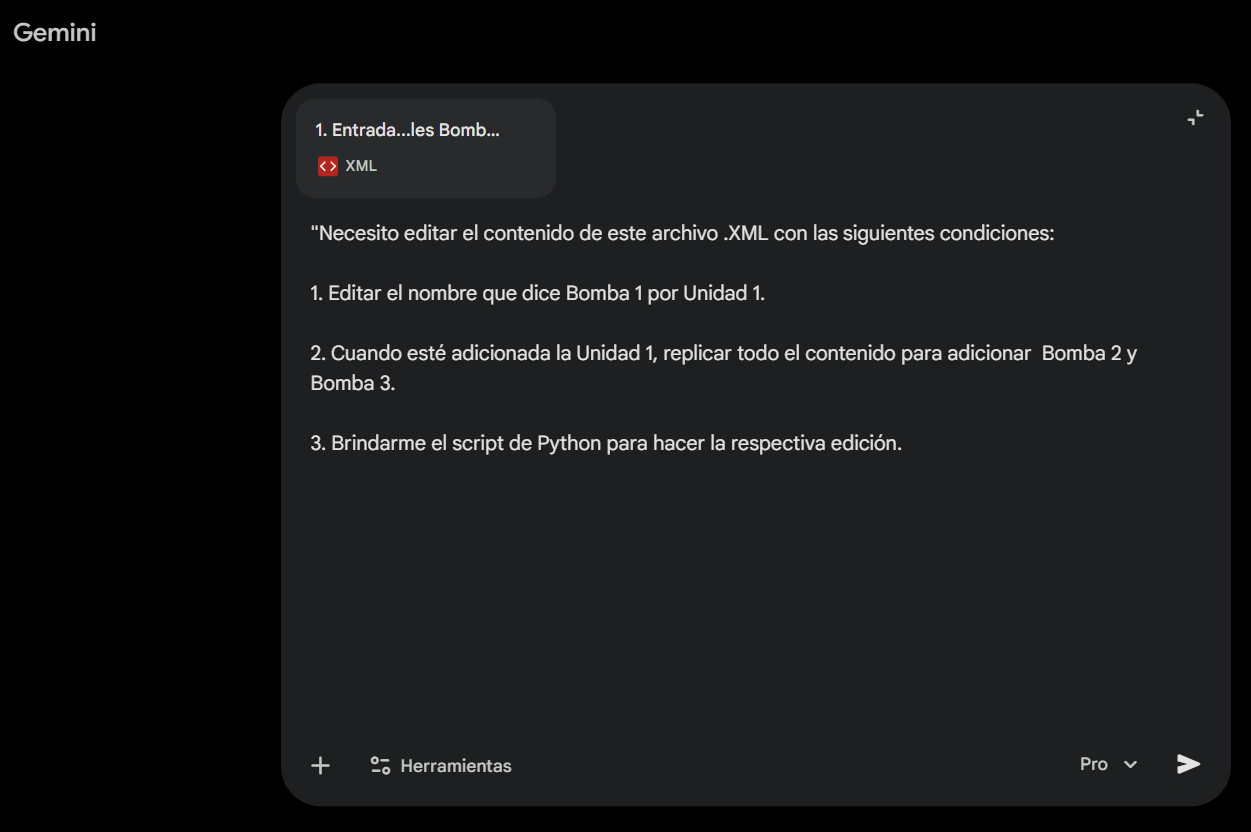Open the Pro model selector

(x=1109, y=764)
